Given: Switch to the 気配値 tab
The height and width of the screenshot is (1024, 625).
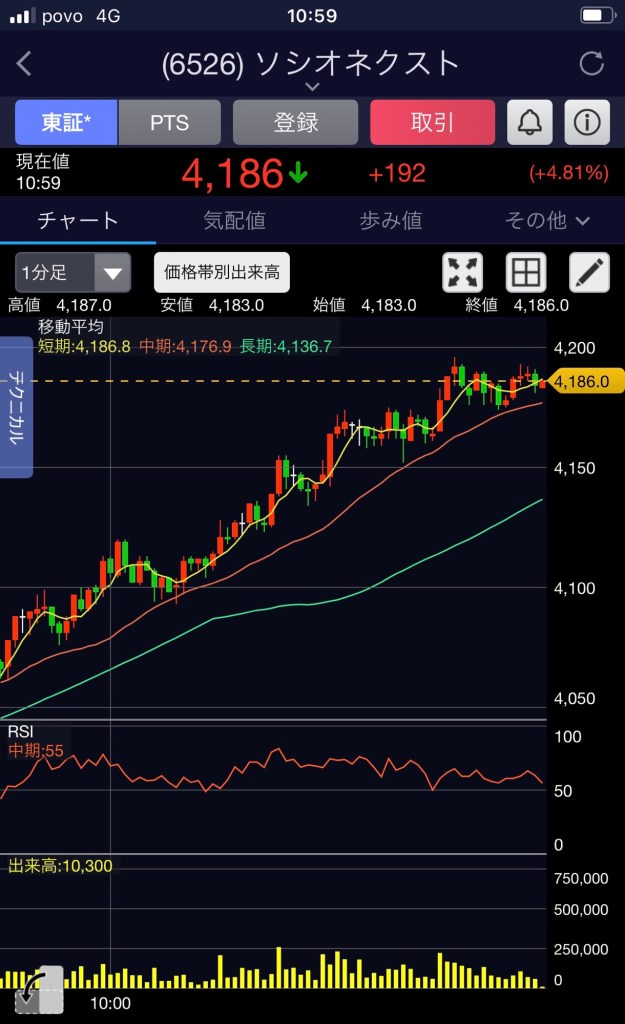Looking at the screenshot, I should tap(234, 221).
